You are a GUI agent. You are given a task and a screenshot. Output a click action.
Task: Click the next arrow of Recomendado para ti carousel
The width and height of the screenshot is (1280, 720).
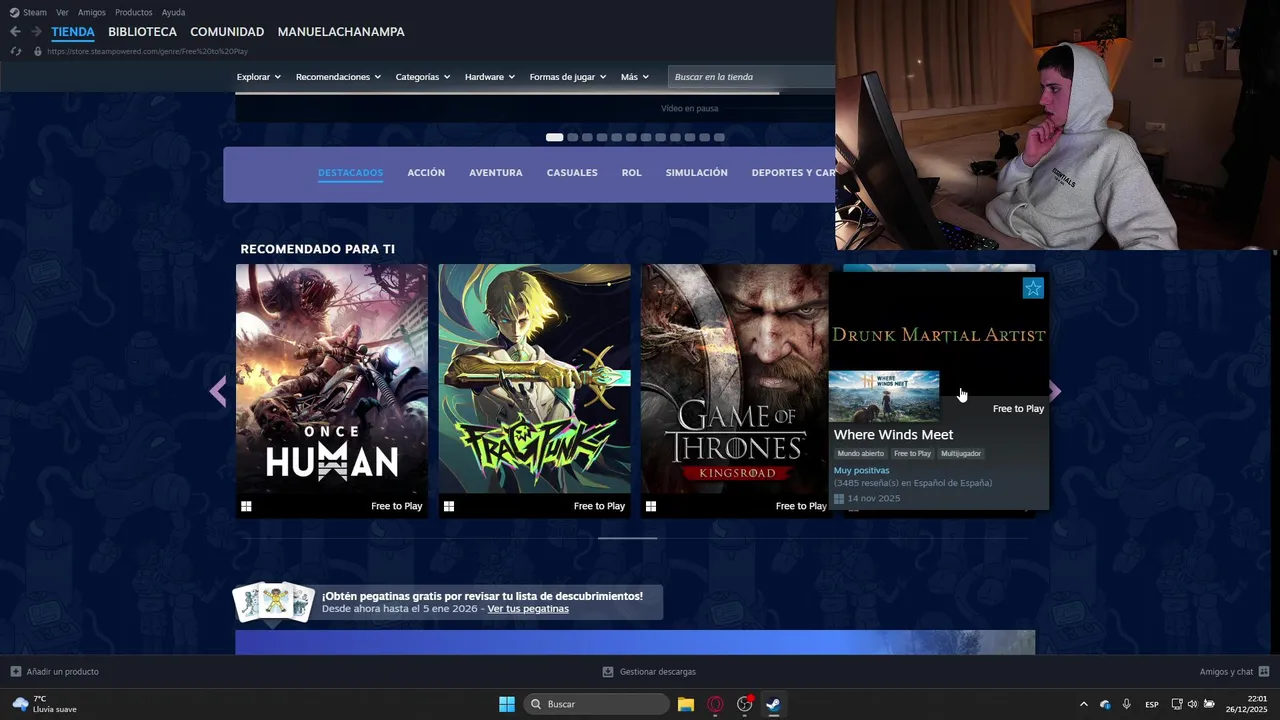[x=1054, y=391]
